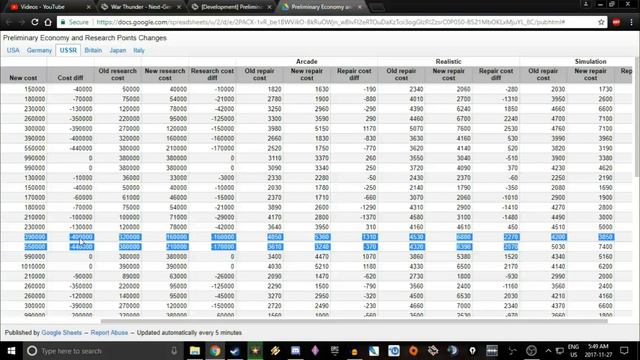
Task: Show hidden system tray icons
Action: coord(548,351)
